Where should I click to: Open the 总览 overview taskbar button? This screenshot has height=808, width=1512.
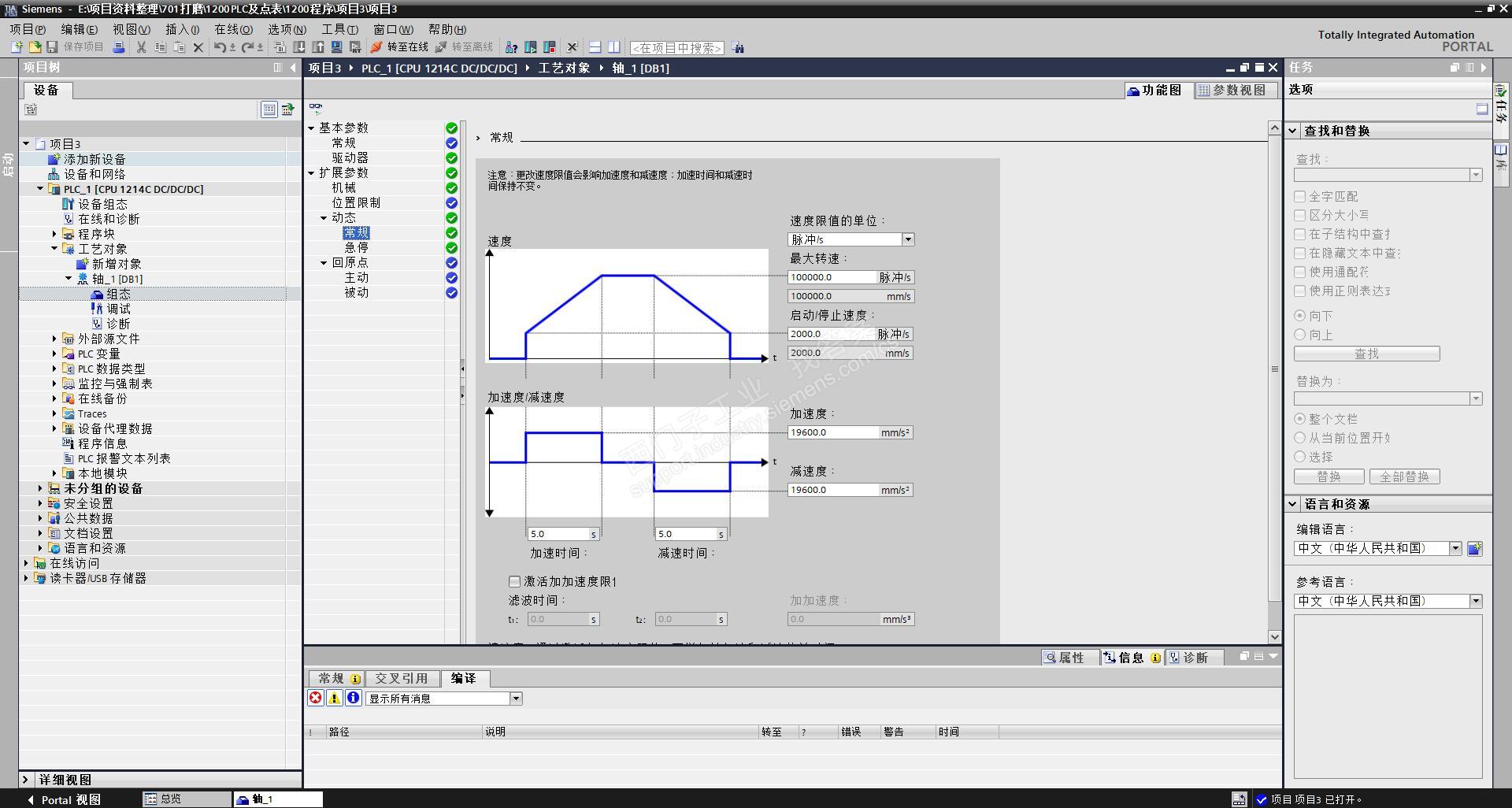(187, 799)
